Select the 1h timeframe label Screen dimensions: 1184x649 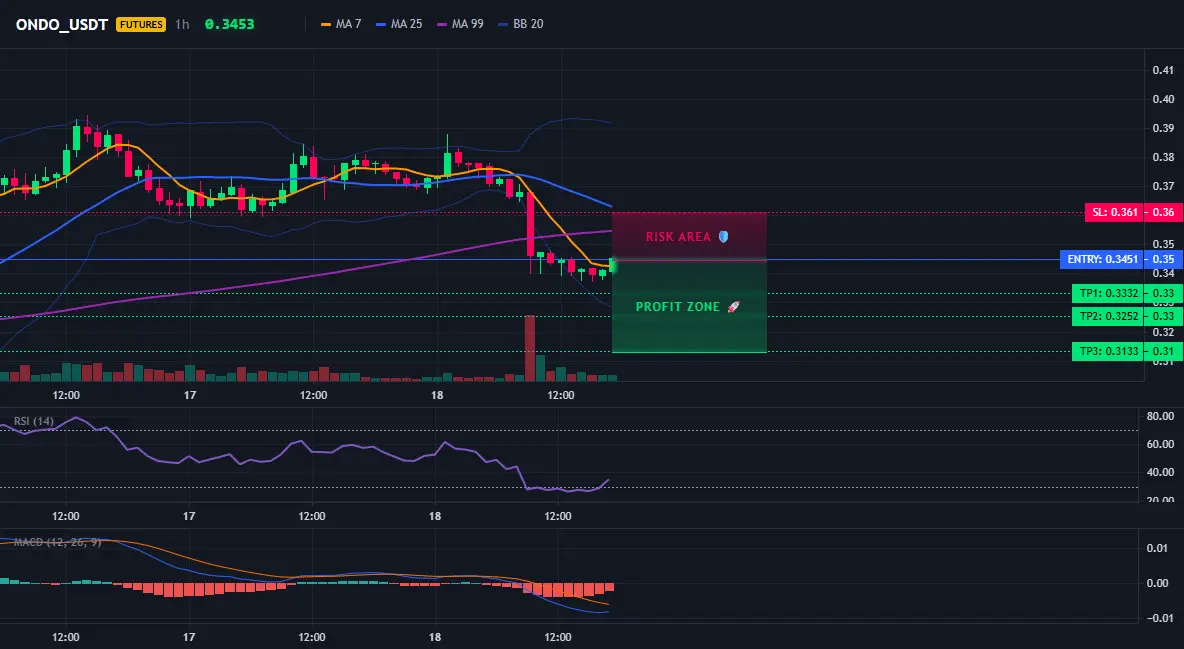(182, 24)
